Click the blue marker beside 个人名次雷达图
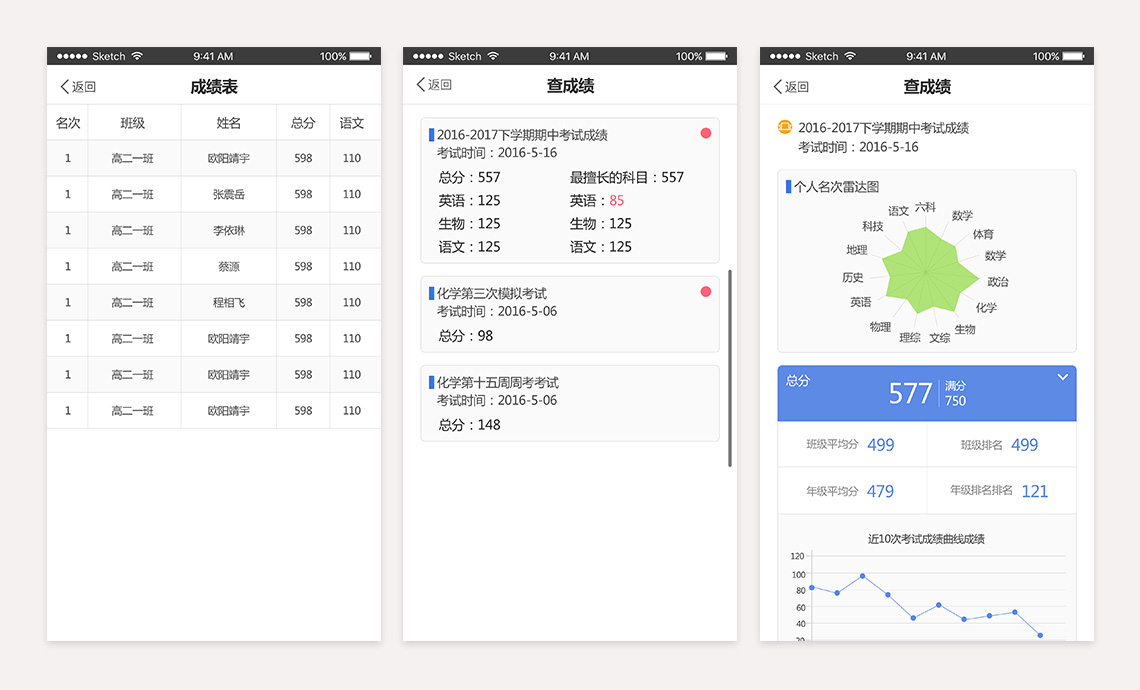Viewport: 1140px width, 690px height. [788, 186]
